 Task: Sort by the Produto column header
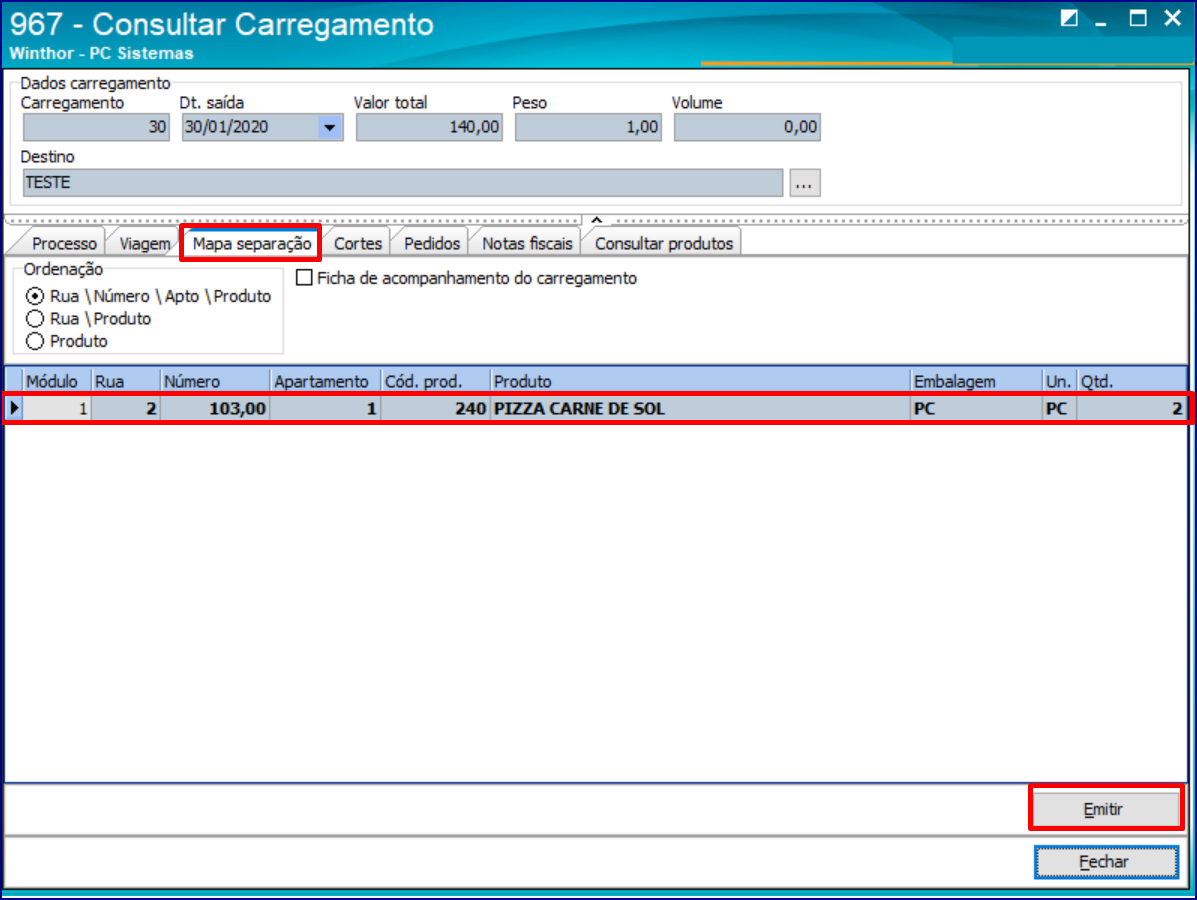(700, 381)
